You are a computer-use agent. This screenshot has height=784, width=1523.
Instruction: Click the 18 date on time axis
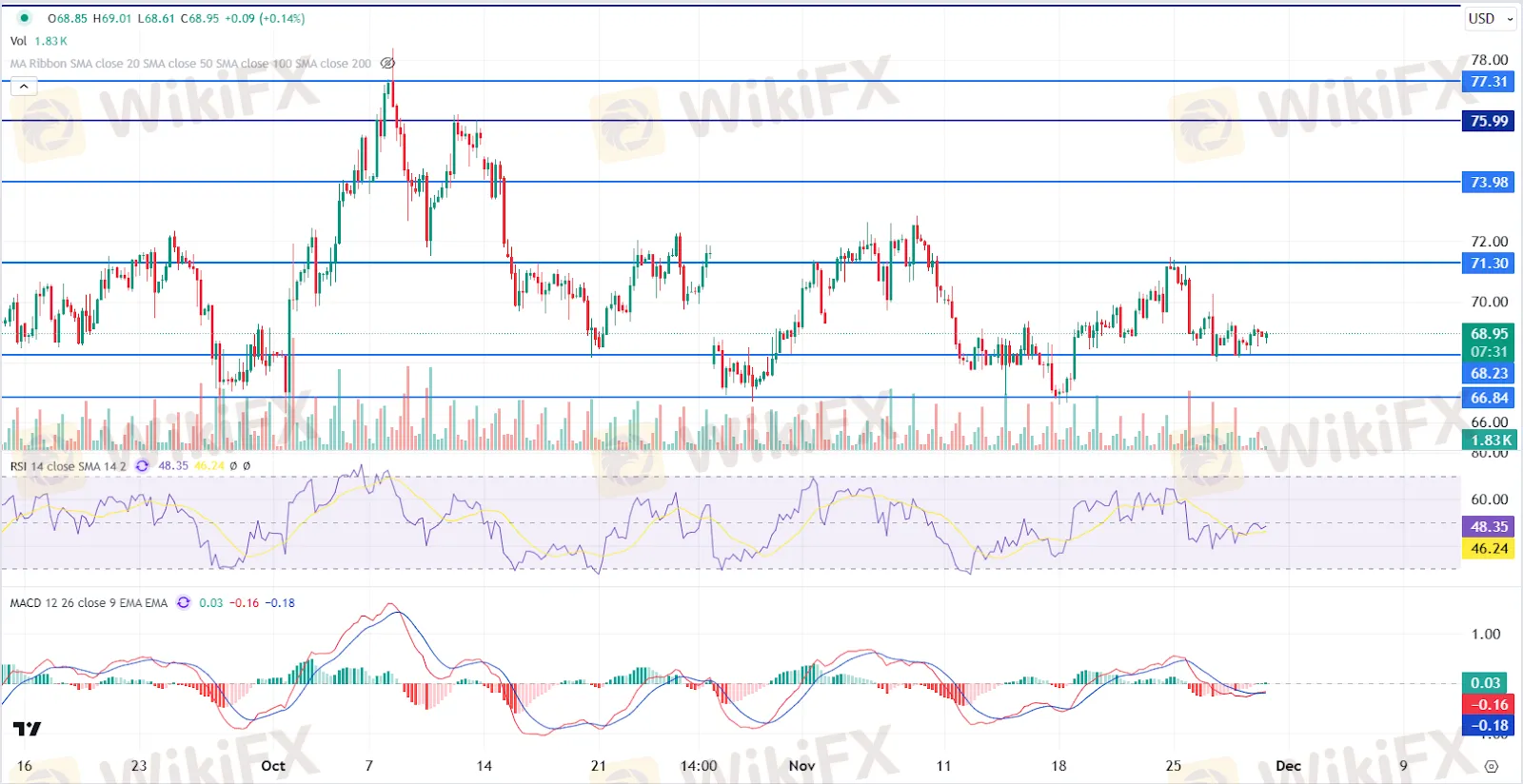click(1058, 766)
